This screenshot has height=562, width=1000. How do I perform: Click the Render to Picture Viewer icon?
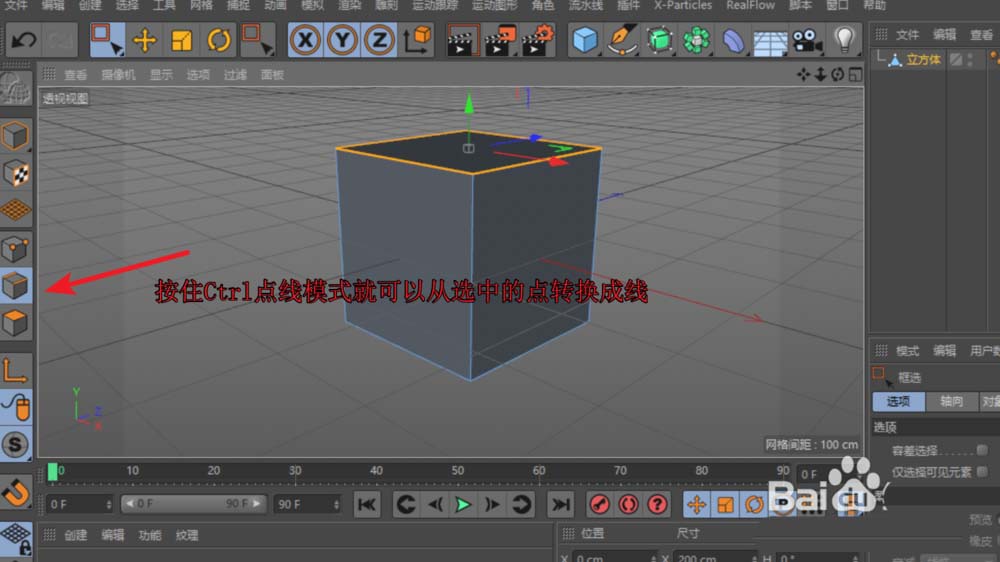498,41
